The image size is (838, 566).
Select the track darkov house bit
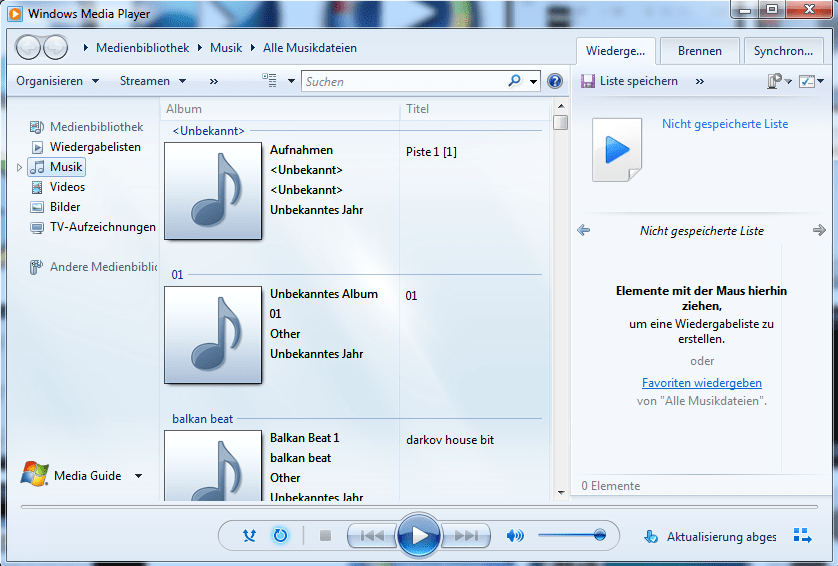coord(450,440)
